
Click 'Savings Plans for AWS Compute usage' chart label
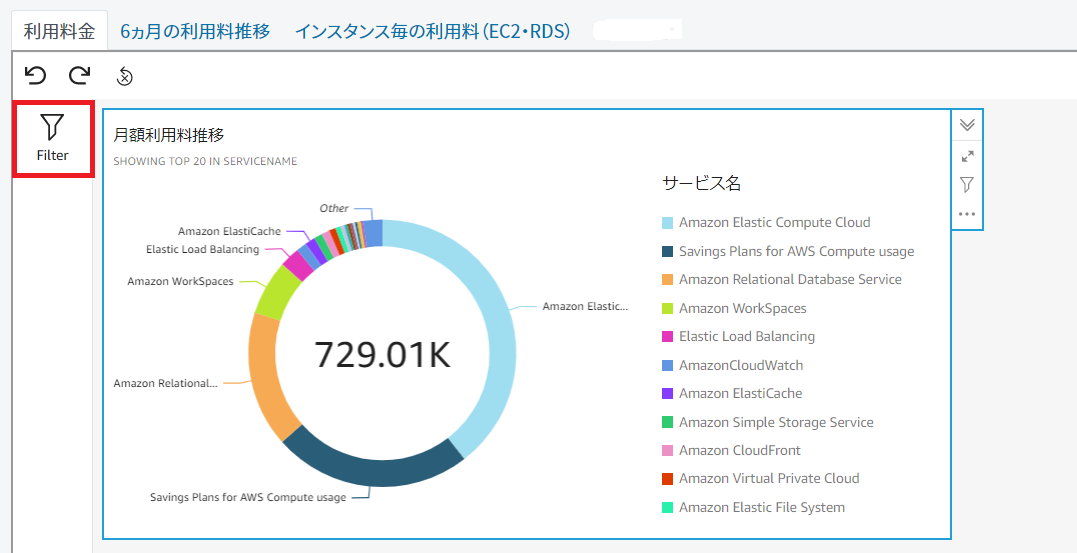tap(248, 497)
